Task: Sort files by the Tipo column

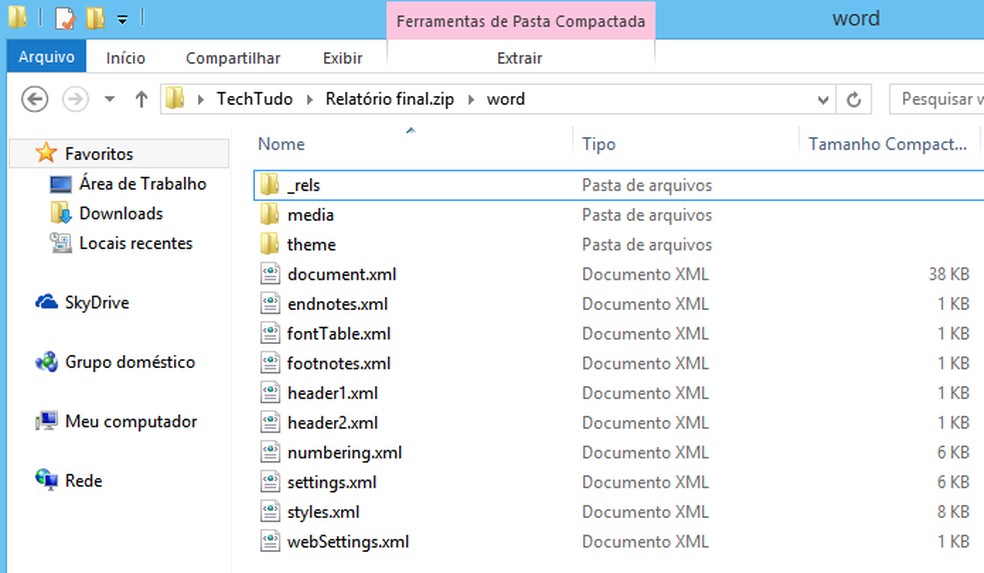Action: [599, 144]
